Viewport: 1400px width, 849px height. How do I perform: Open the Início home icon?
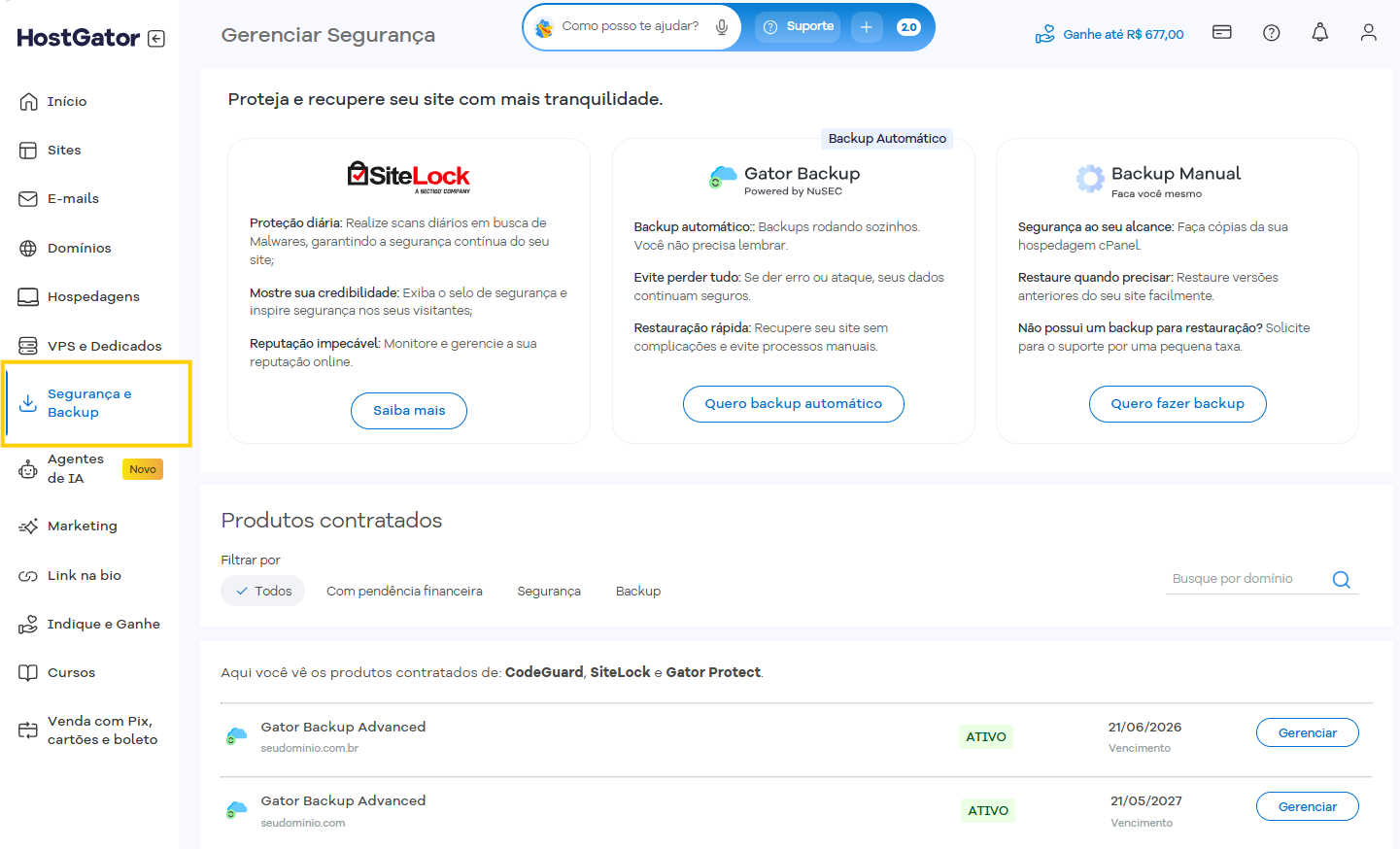point(28,101)
